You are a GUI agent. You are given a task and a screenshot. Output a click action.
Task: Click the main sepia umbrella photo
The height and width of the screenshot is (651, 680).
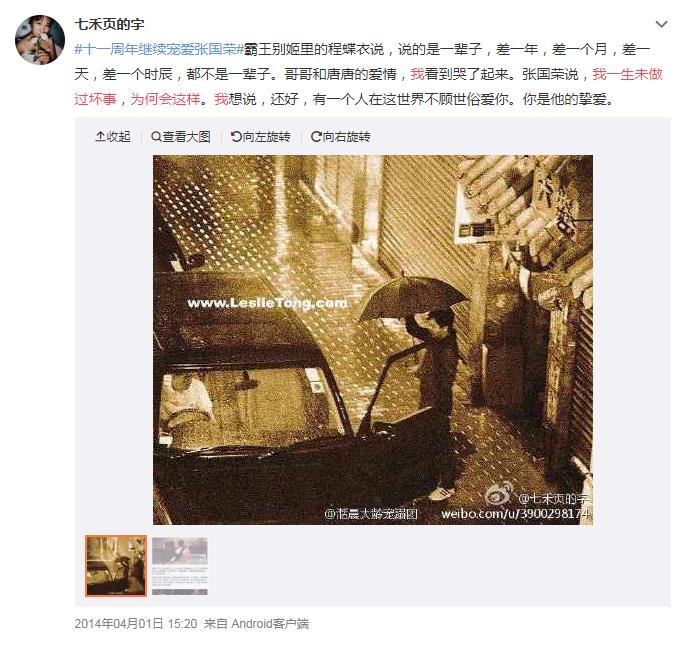coord(373,340)
